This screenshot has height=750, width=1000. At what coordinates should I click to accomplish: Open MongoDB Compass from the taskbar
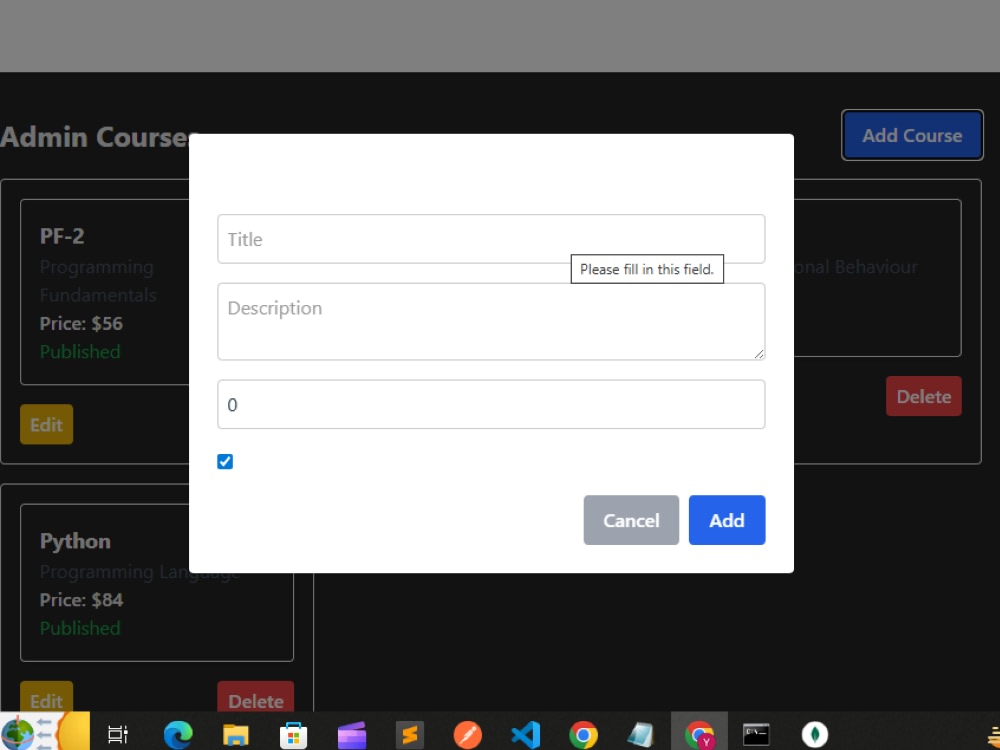click(x=814, y=735)
